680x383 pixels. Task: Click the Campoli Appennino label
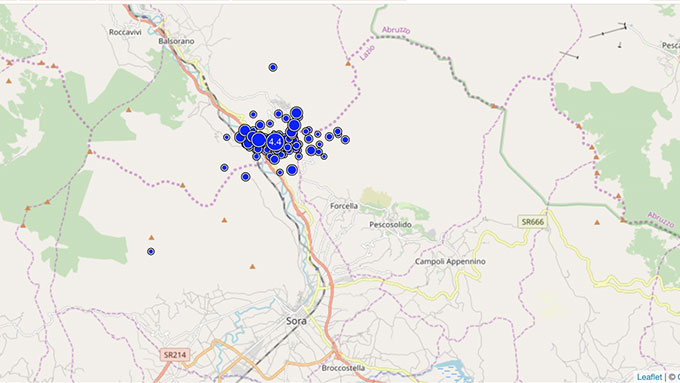[450, 262]
